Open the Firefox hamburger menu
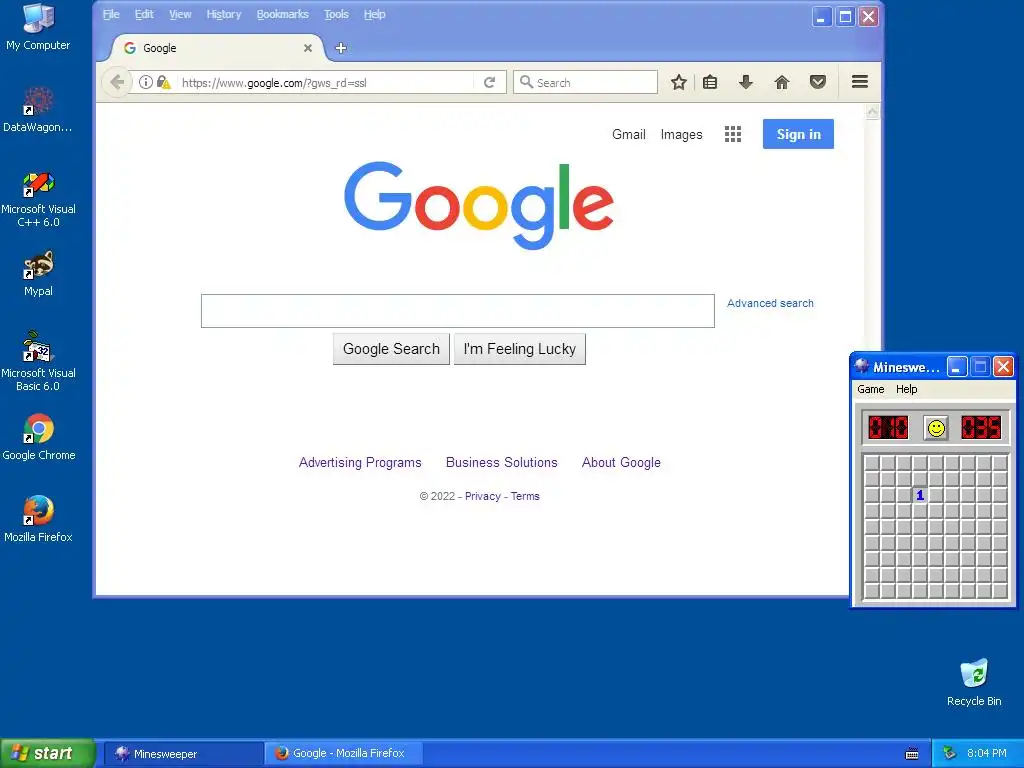Screen dimensions: 1024x768 pyautogui.click(x=859, y=82)
